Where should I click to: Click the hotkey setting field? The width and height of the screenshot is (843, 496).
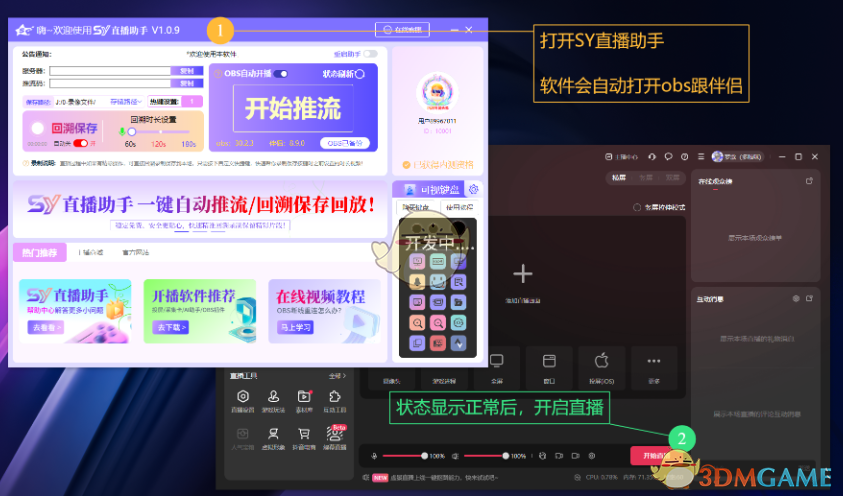click(191, 102)
